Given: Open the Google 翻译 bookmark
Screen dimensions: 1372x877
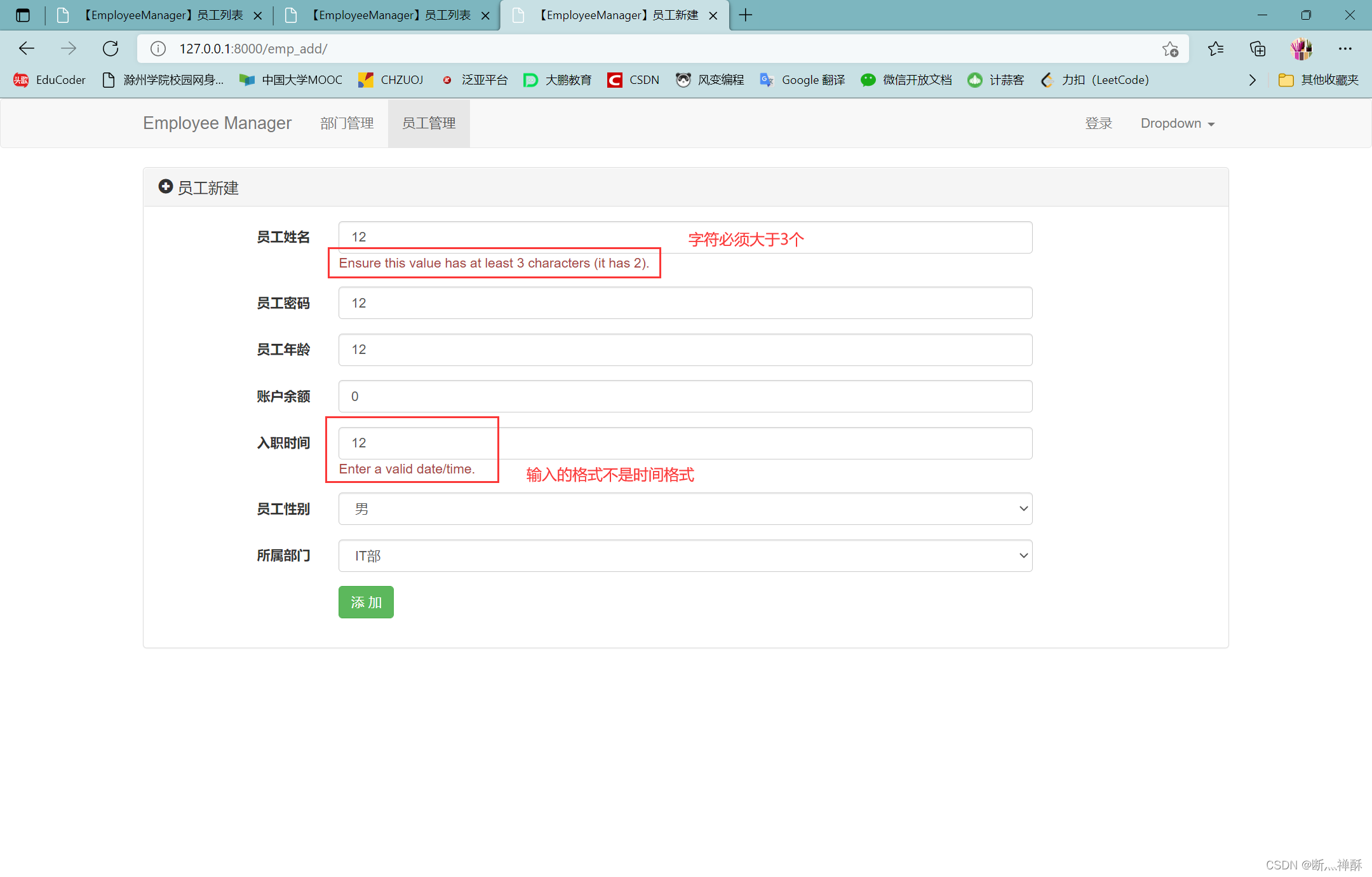Looking at the screenshot, I should click(x=802, y=80).
